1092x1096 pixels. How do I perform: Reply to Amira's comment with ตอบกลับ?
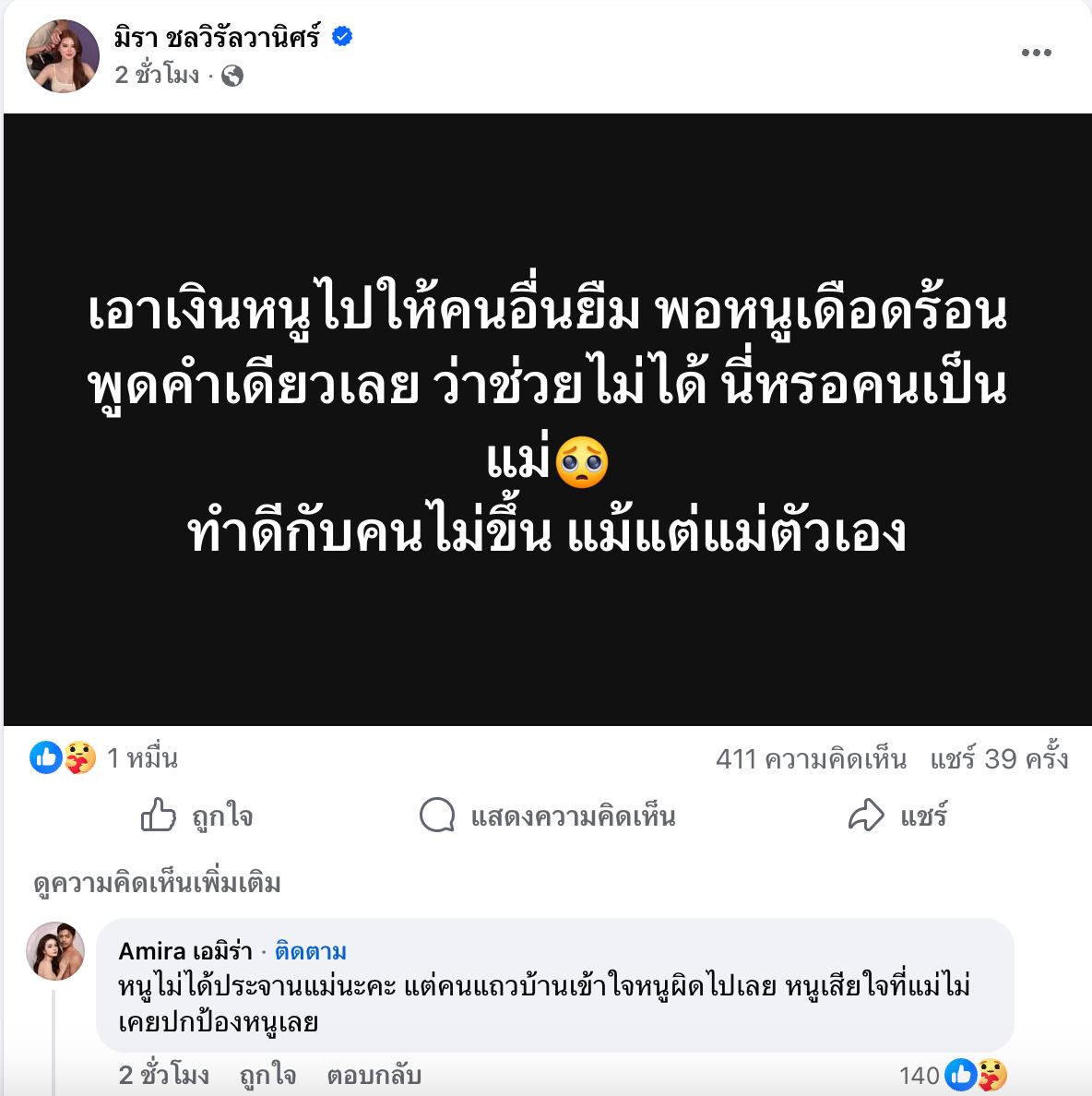coord(374,1075)
